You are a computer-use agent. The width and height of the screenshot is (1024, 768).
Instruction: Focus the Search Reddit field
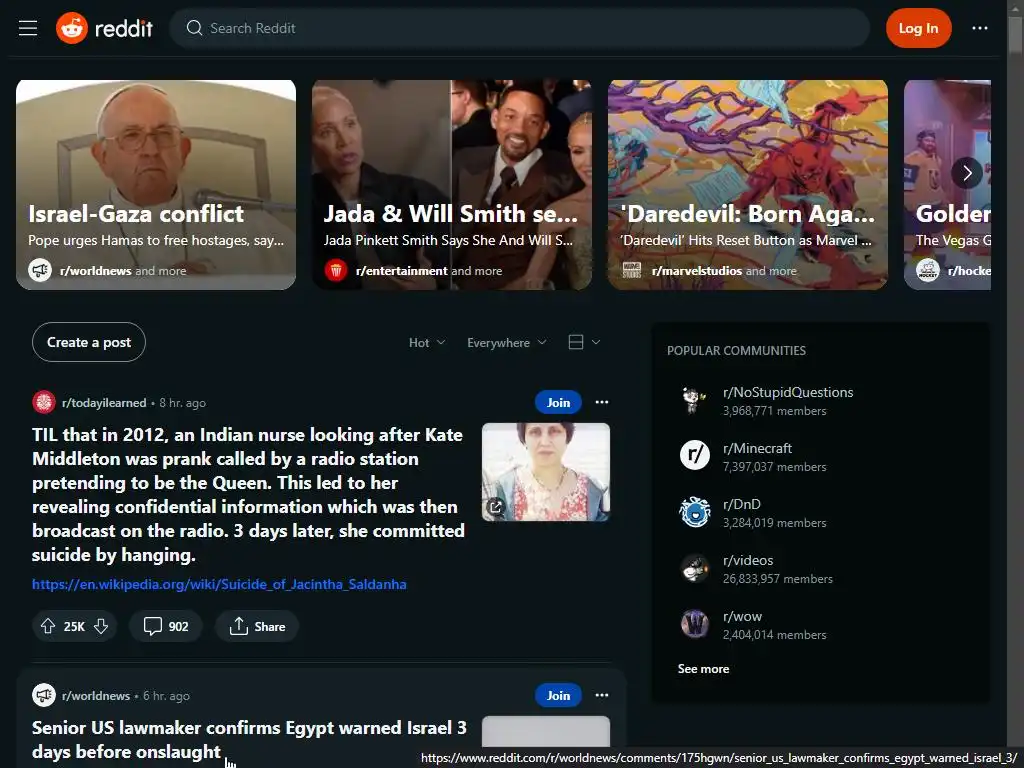[520, 28]
